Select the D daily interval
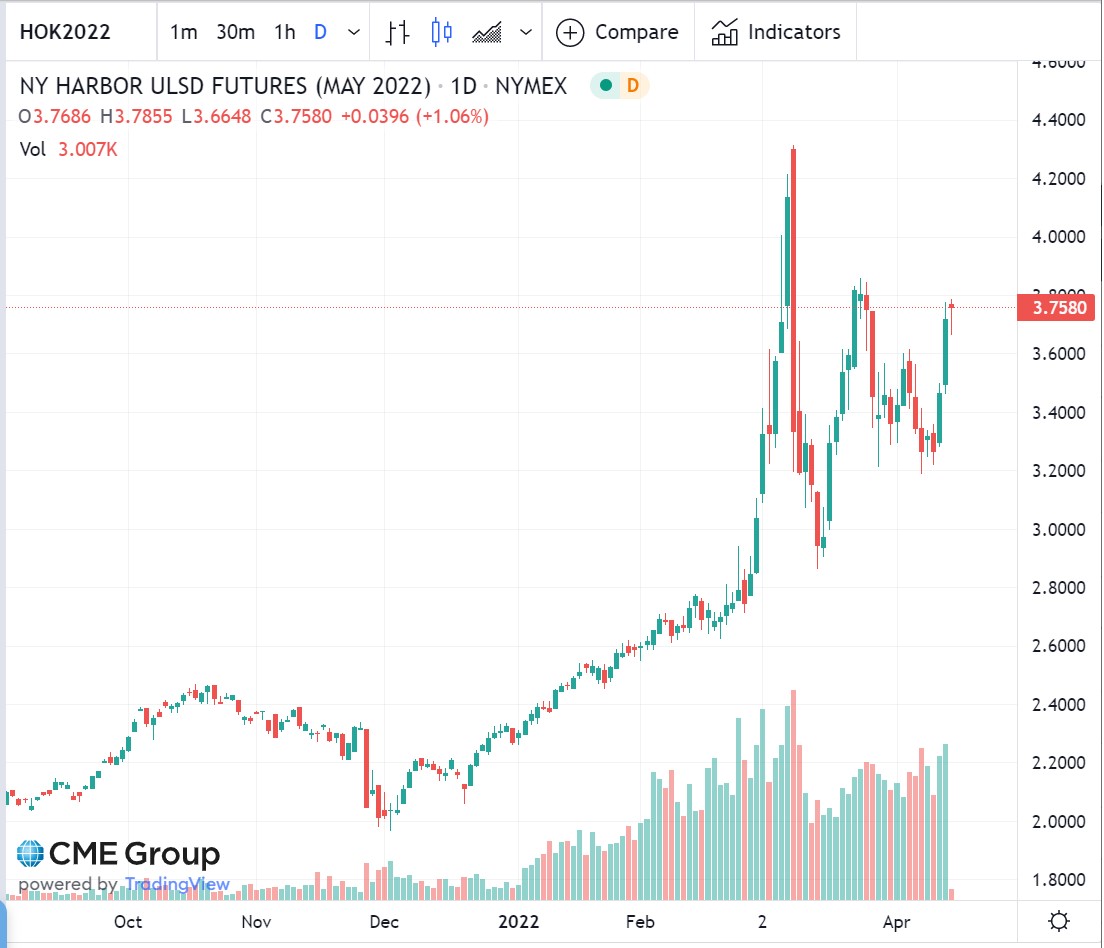 pos(320,32)
